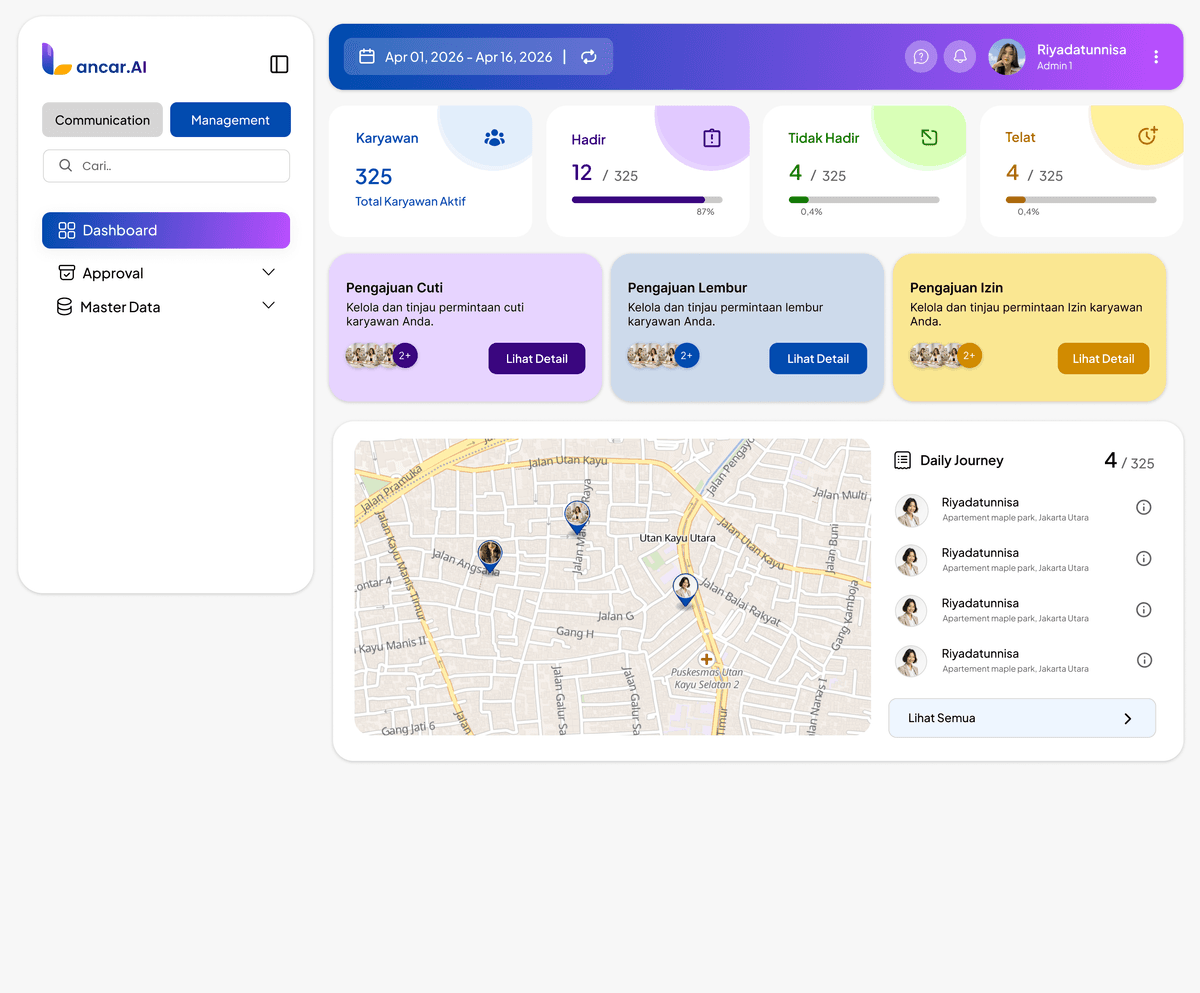Click the first Riyadatunnisa journey avatar

coord(911,510)
